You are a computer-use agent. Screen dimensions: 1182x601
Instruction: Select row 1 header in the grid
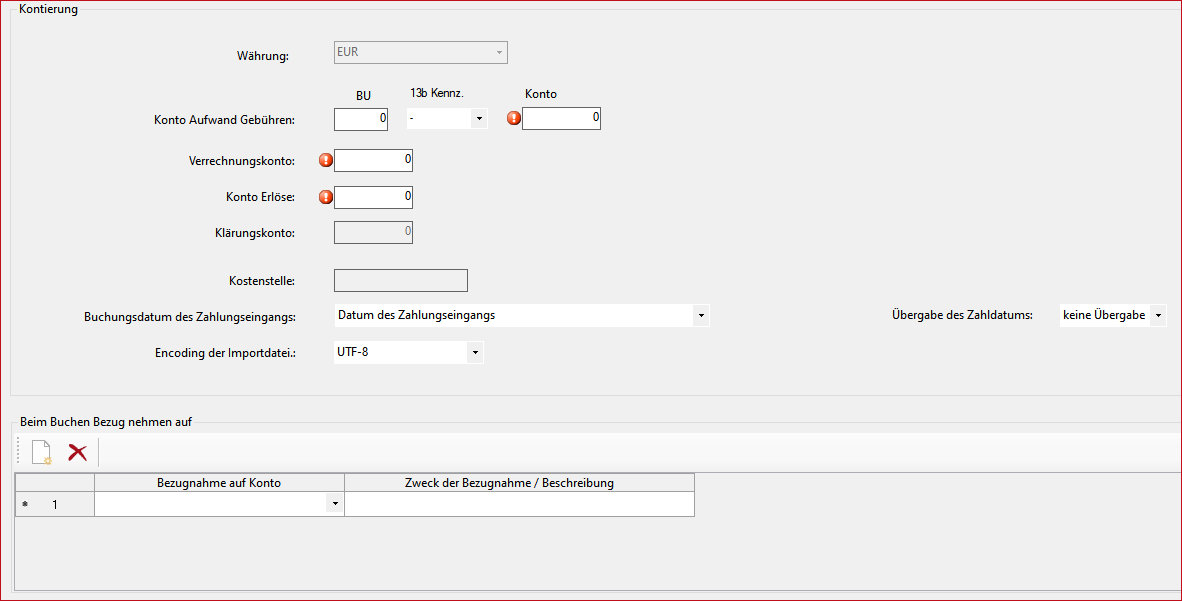[x=55, y=505]
